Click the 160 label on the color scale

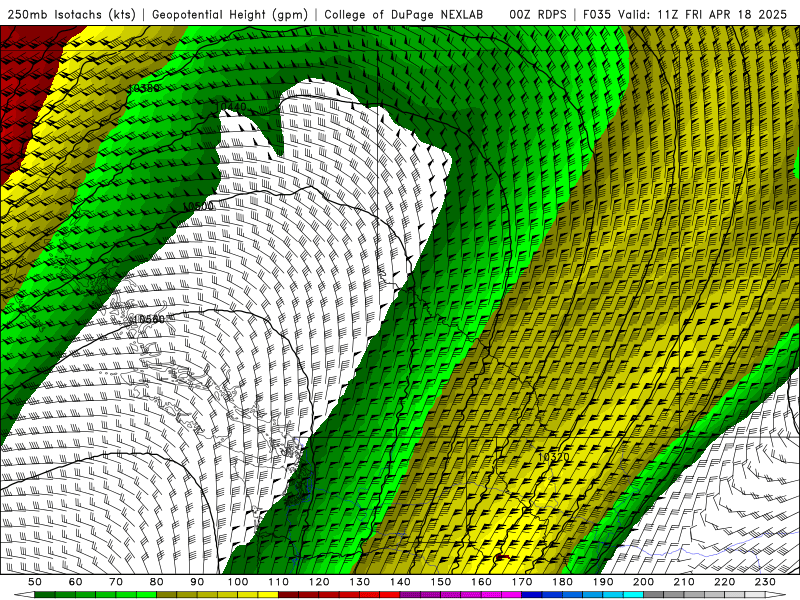(x=481, y=582)
